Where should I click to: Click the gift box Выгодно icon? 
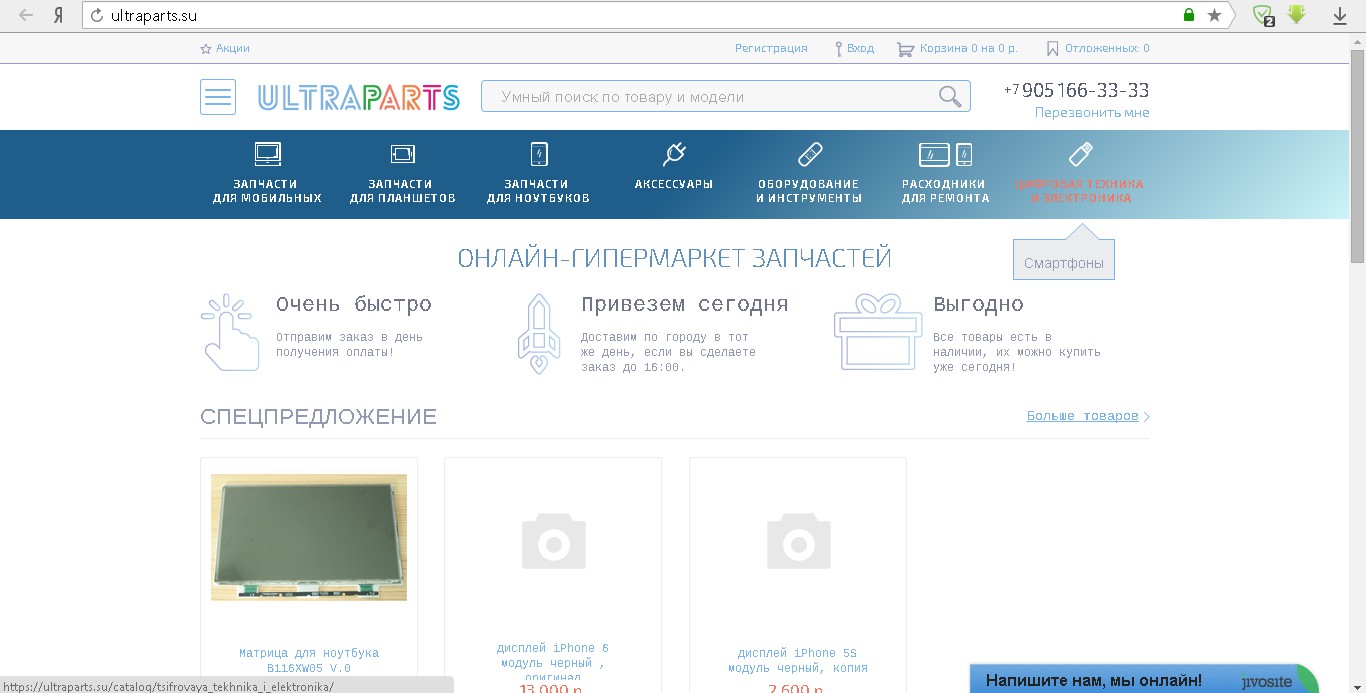point(879,332)
